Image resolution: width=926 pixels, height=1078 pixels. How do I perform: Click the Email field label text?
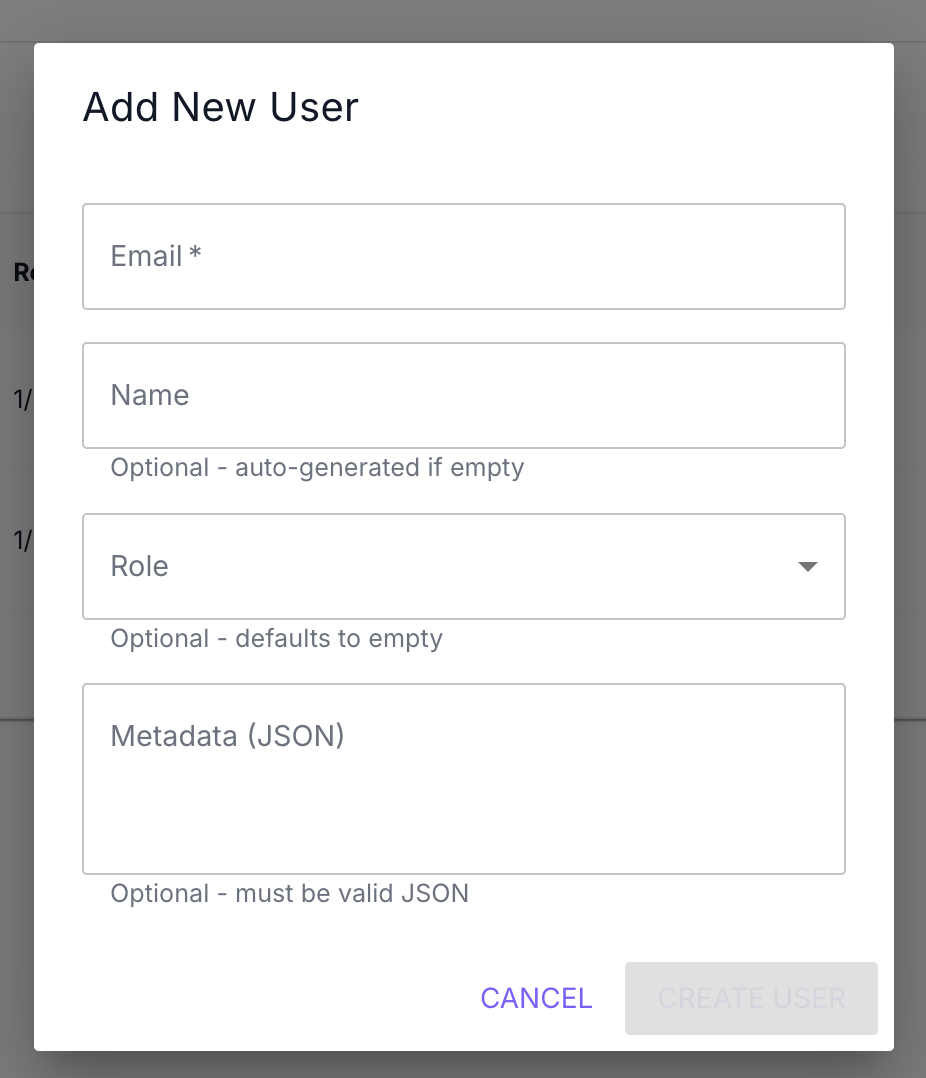tap(146, 257)
